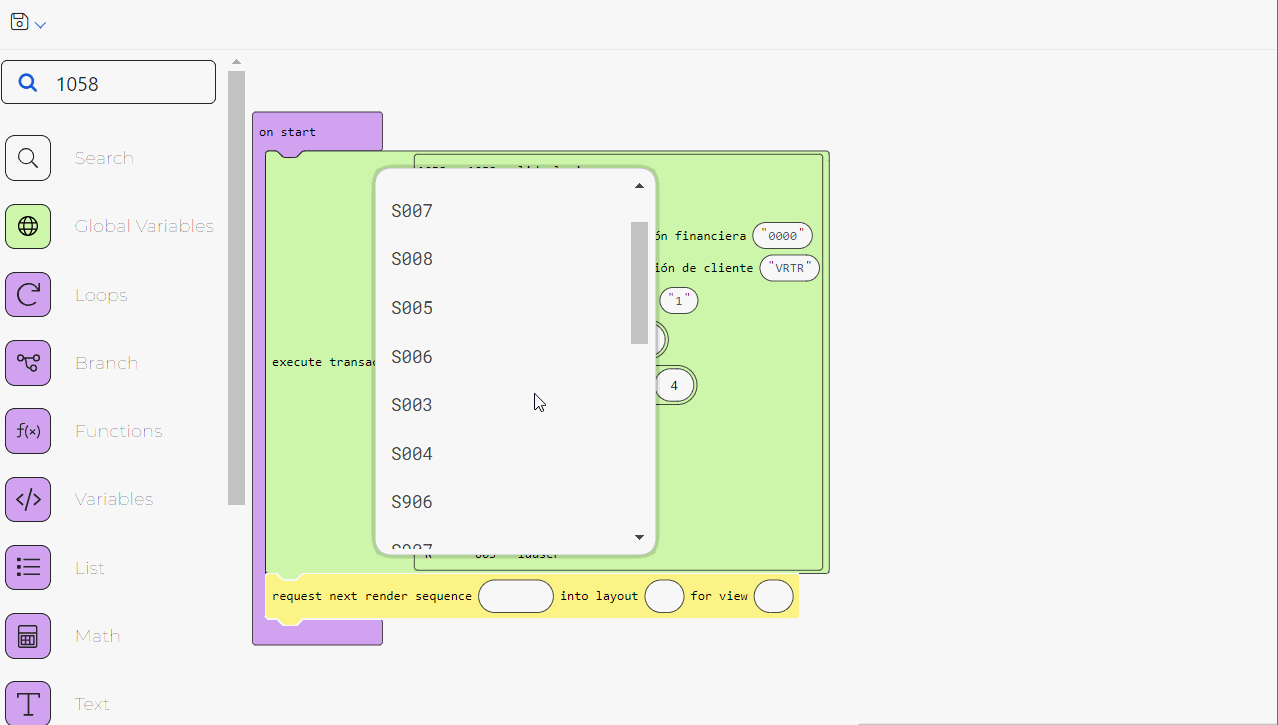
Task: Click the empty render sequence input slot
Action: [515, 596]
